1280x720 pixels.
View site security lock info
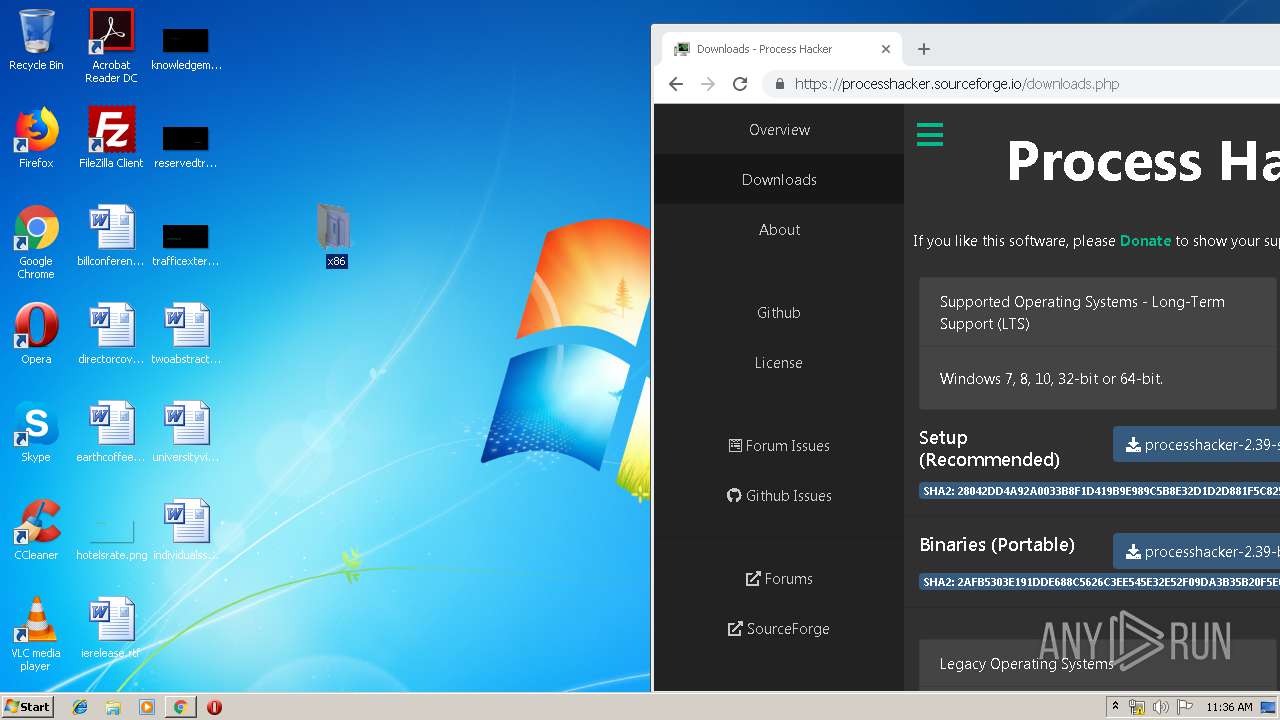pos(779,84)
